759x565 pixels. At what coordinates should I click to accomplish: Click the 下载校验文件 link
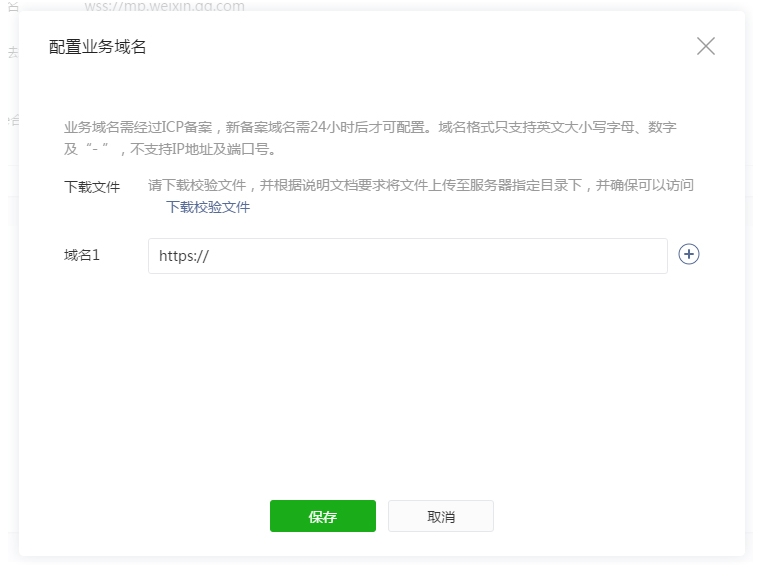coord(208,207)
